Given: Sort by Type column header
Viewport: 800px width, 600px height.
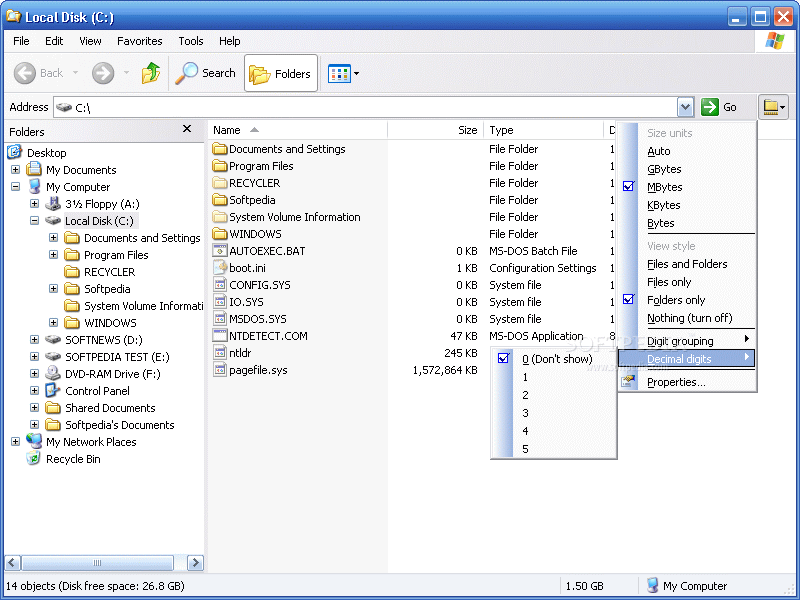Looking at the screenshot, I should (544, 130).
